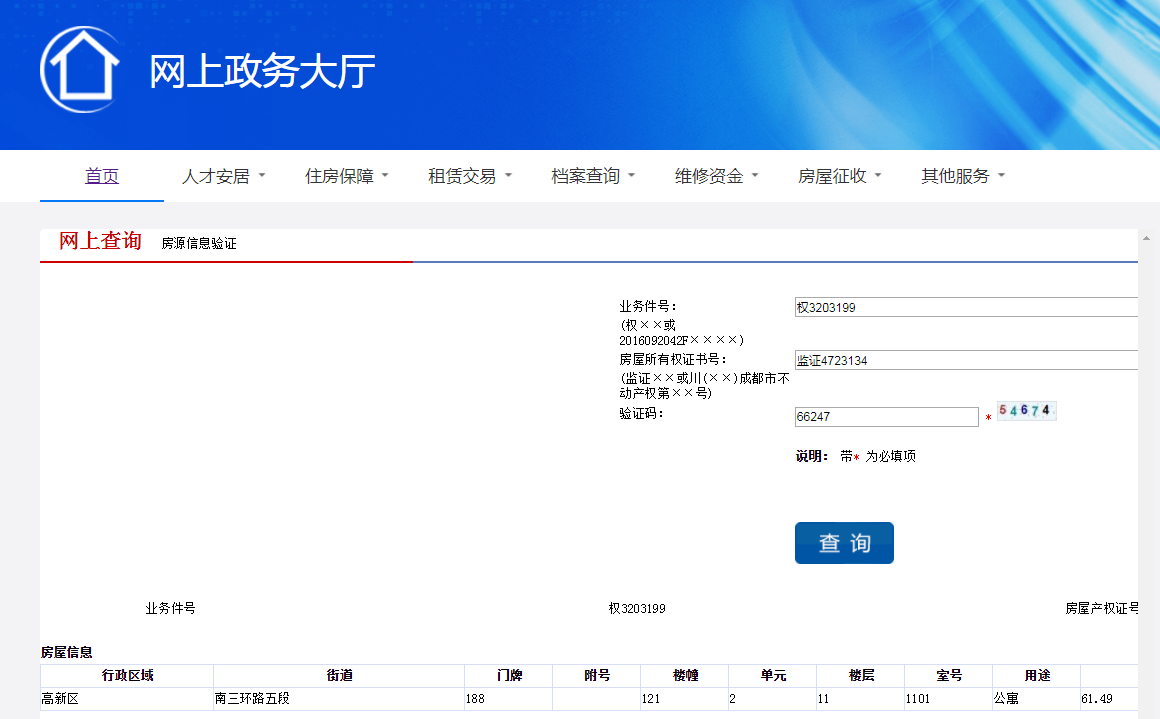Expand the 租赁交易 dropdown menu
The width and height of the screenshot is (1160, 719).
[x=470, y=177]
